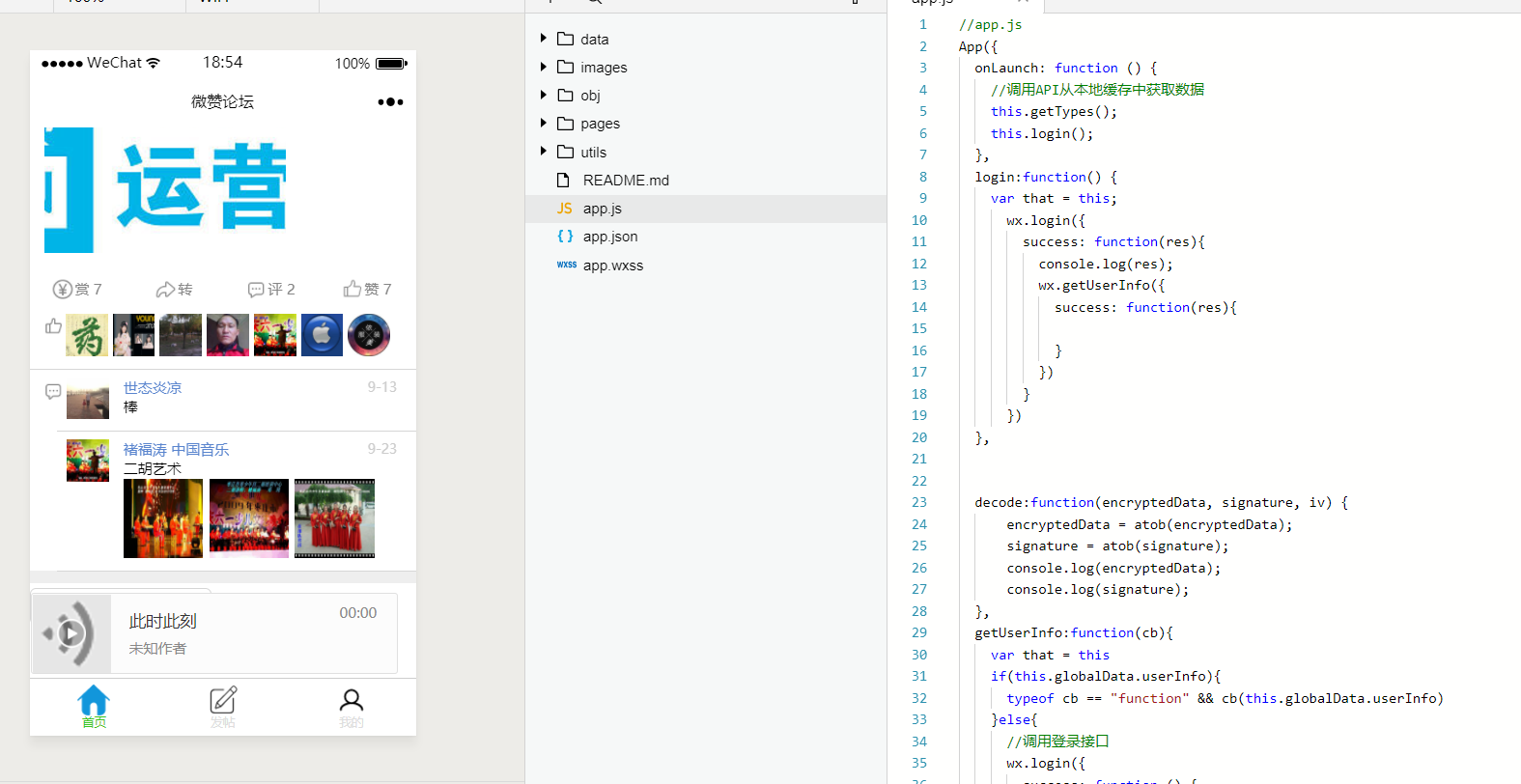Expand the data folder arrow
The height and width of the screenshot is (784, 1521).
point(543,39)
